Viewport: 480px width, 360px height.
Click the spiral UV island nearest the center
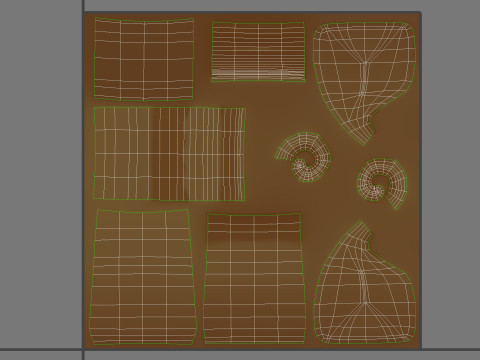coord(303,157)
